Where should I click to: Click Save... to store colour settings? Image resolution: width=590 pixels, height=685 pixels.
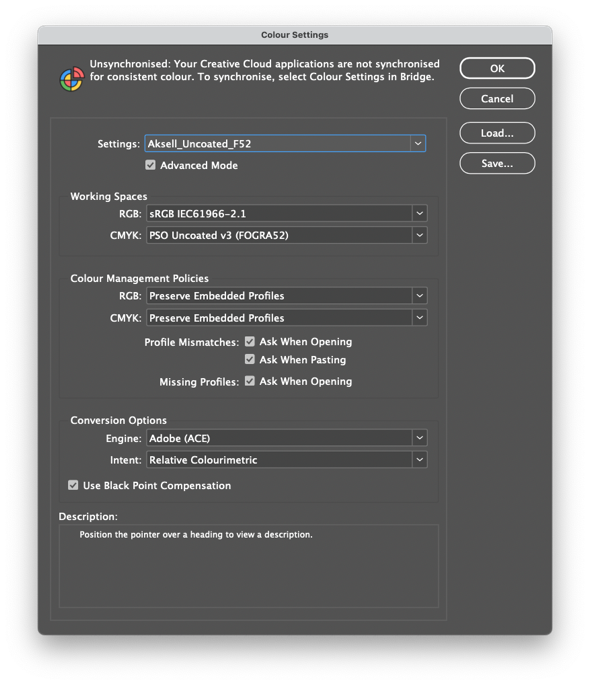[x=497, y=163]
